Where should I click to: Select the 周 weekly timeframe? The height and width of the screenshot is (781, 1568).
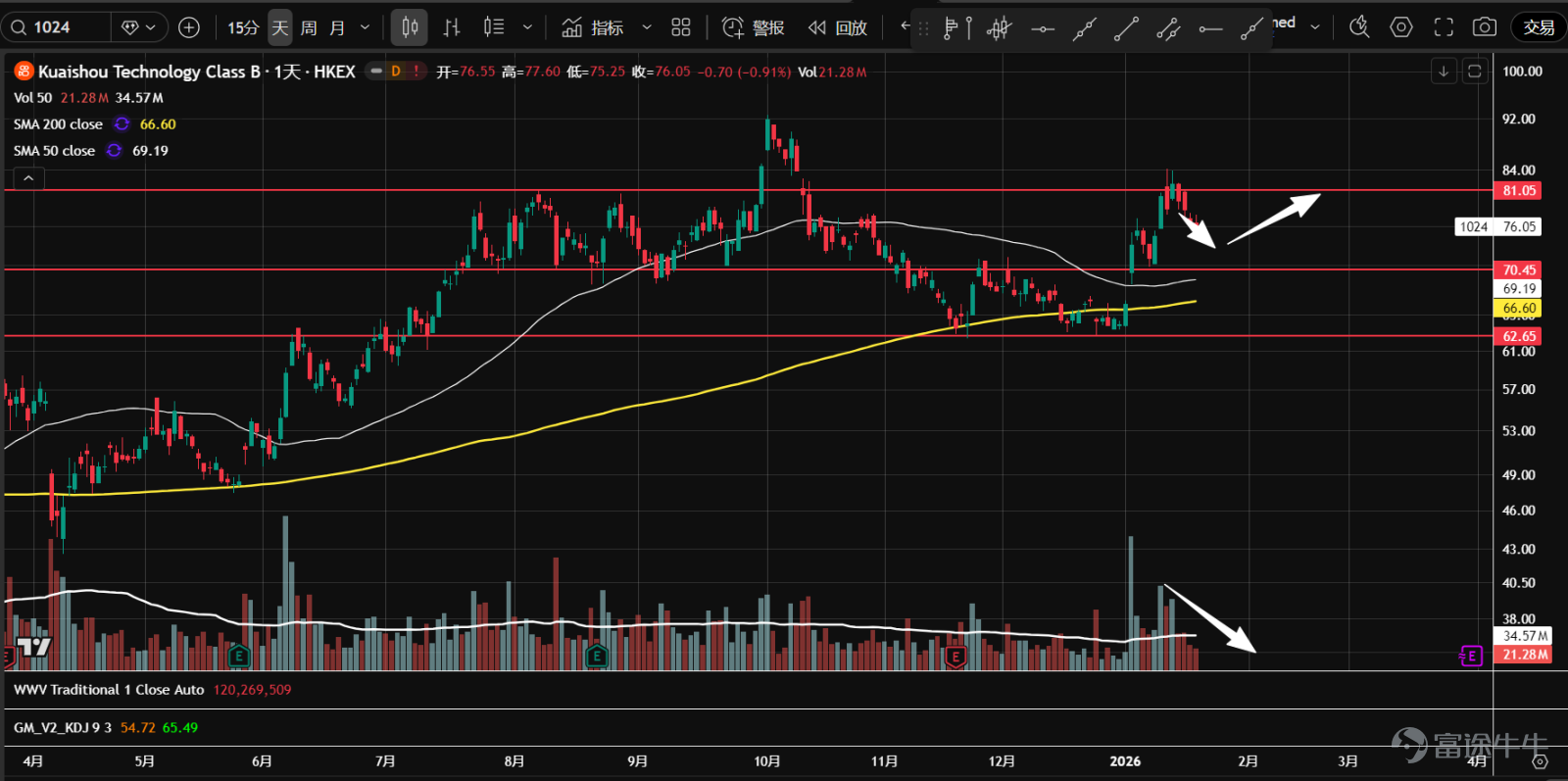coord(309,27)
